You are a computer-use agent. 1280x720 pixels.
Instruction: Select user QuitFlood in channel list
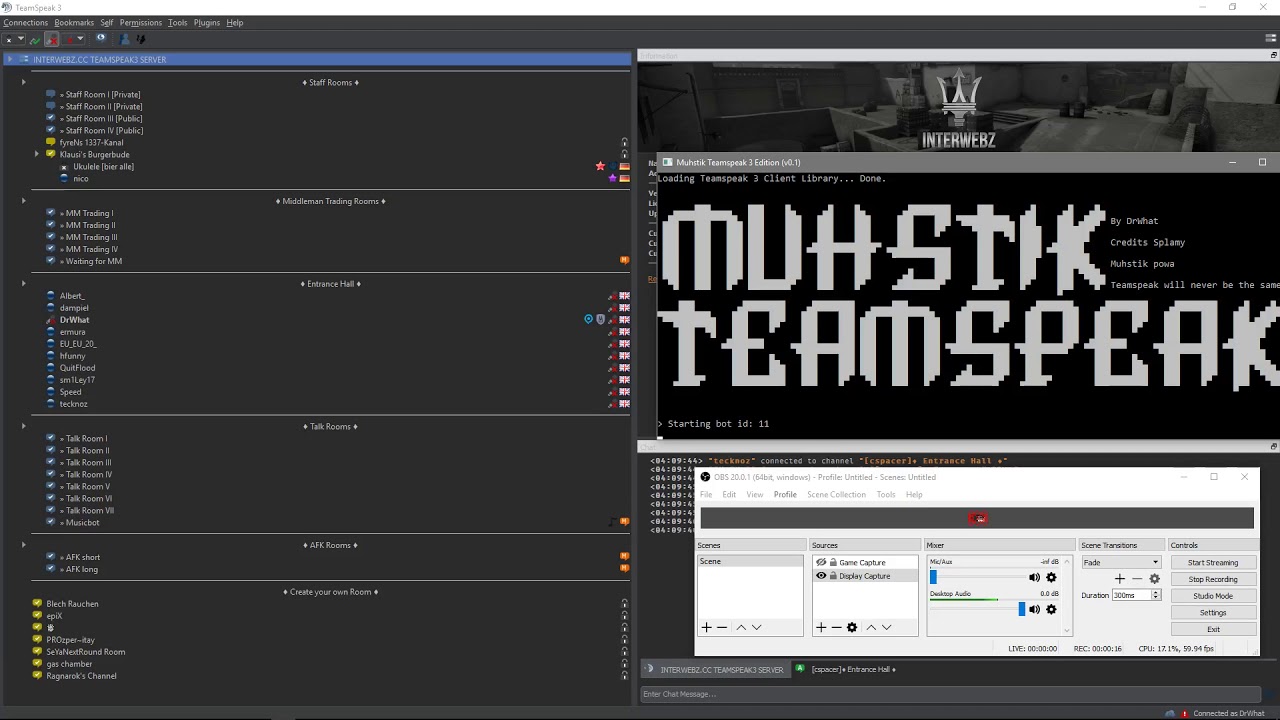[x=77, y=367]
